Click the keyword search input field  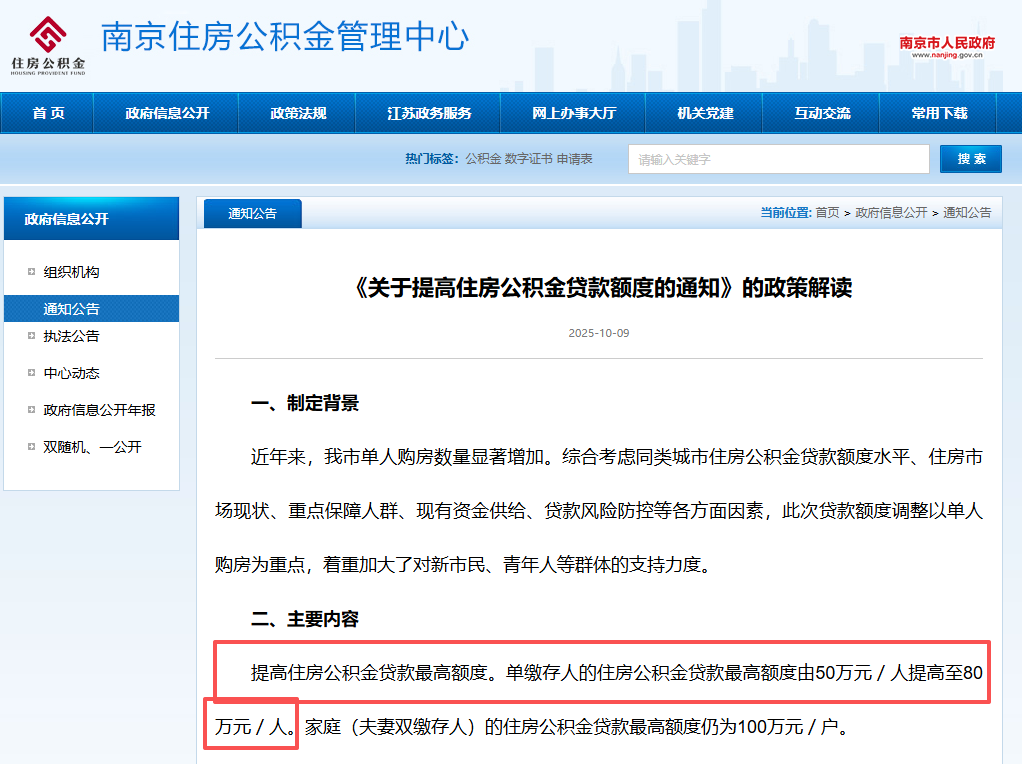pyautogui.click(x=778, y=159)
